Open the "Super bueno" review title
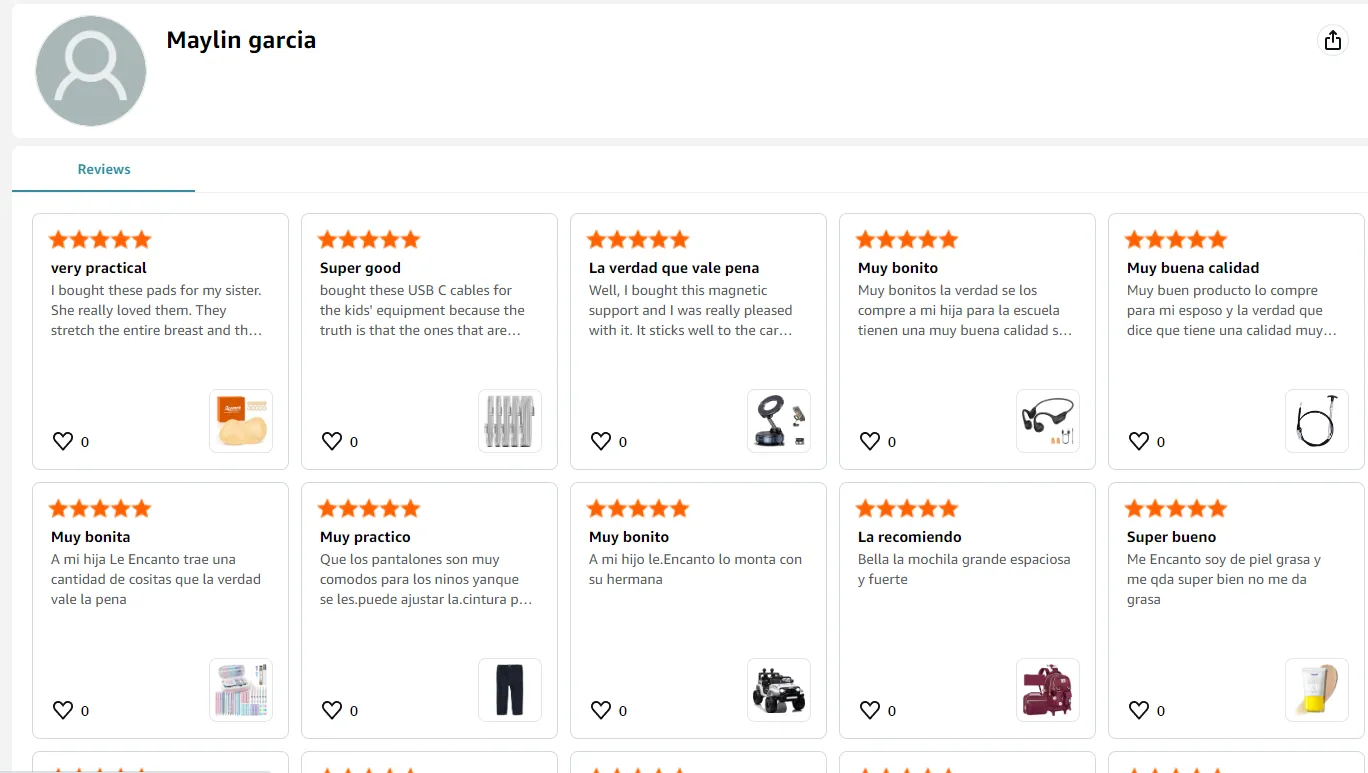The width and height of the screenshot is (1368, 773). click(x=1171, y=537)
